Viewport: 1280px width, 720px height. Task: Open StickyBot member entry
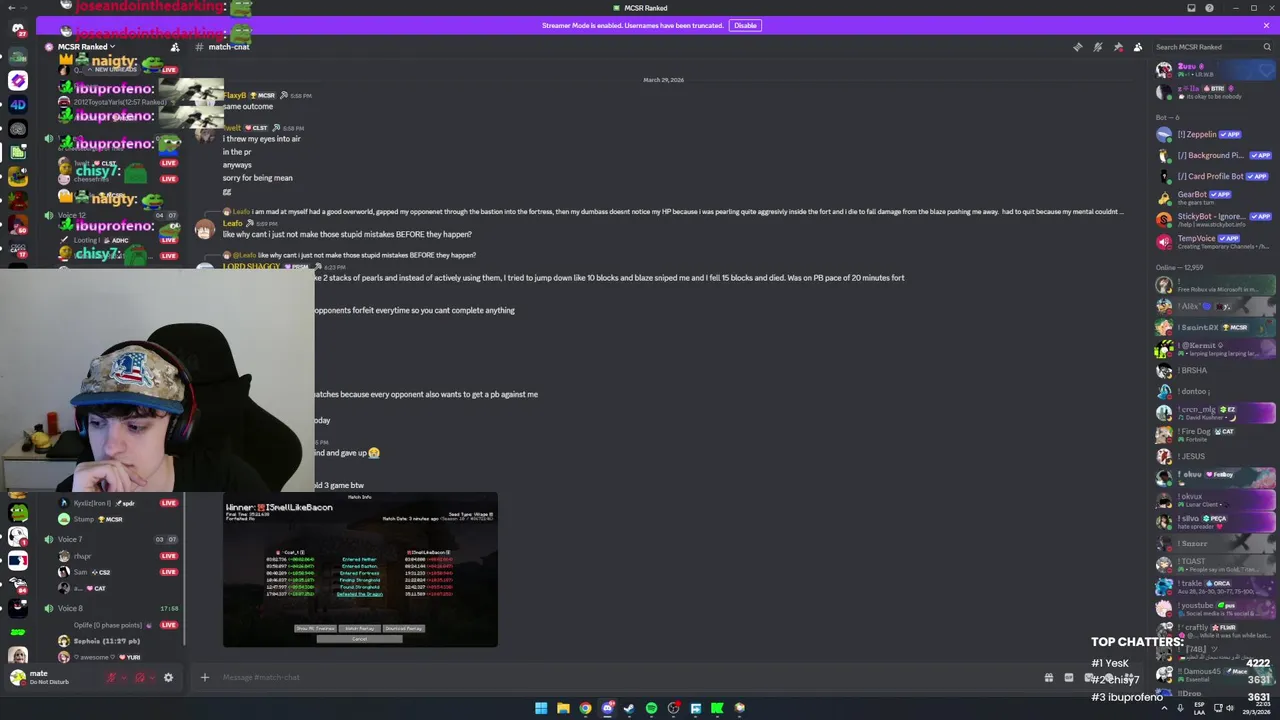click(1214, 218)
